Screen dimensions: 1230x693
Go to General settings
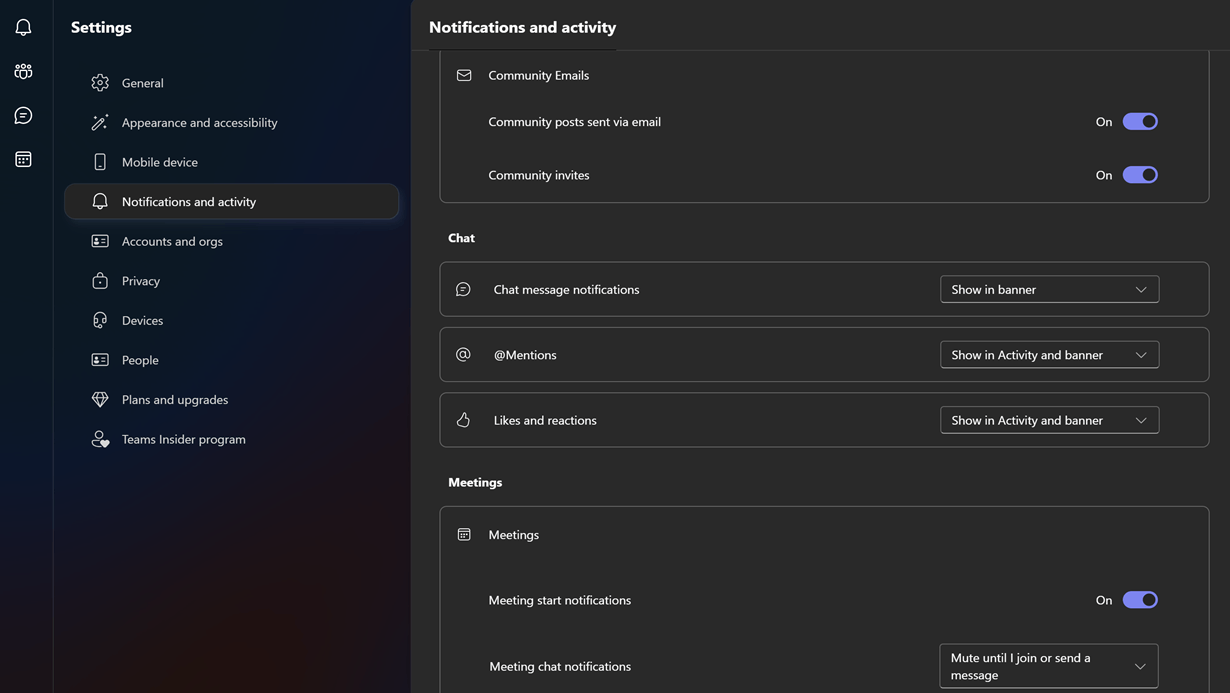click(x=231, y=83)
